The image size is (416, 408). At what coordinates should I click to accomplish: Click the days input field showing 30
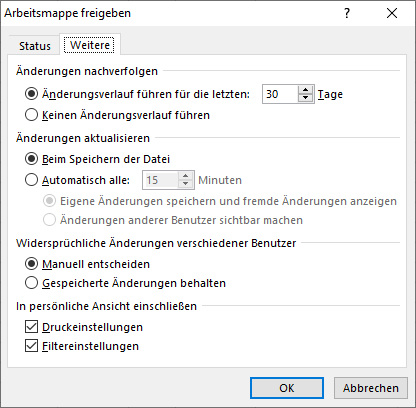(281, 94)
